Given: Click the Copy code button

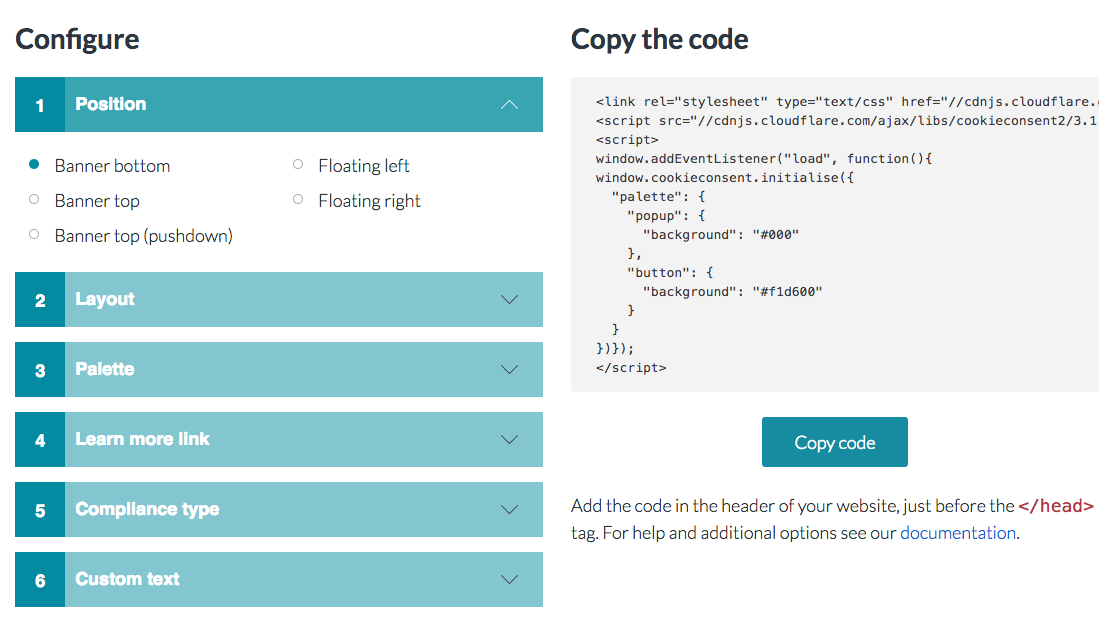Looking at the screenshot, I should (834, 442).
